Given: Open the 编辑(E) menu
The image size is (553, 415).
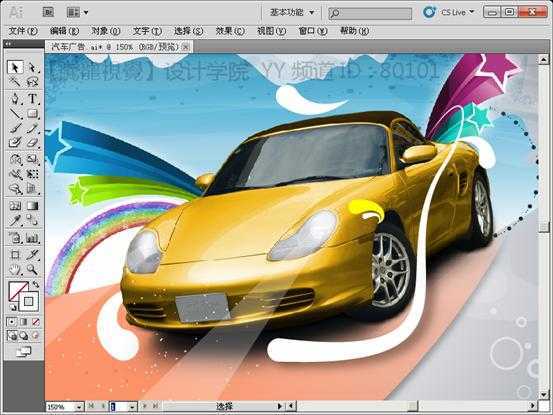Looking at the screenshot, I should [64, 31].
